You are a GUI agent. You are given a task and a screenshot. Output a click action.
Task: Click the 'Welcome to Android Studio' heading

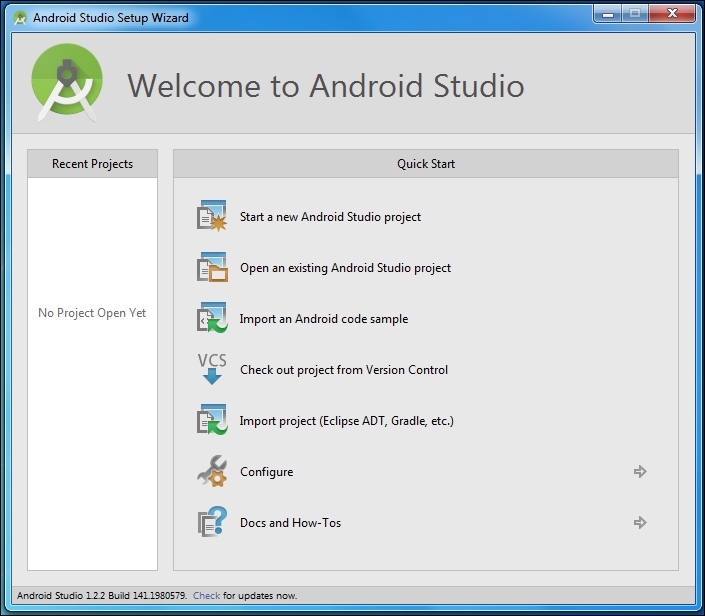tap(326, 85)
